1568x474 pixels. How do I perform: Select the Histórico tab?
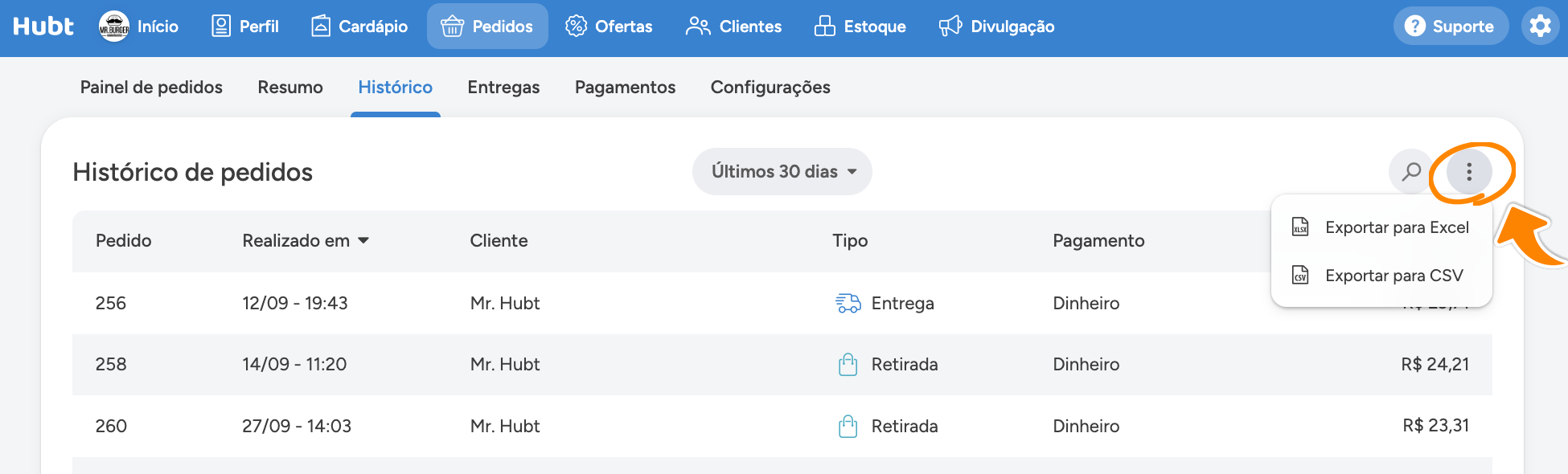(396, 88)
